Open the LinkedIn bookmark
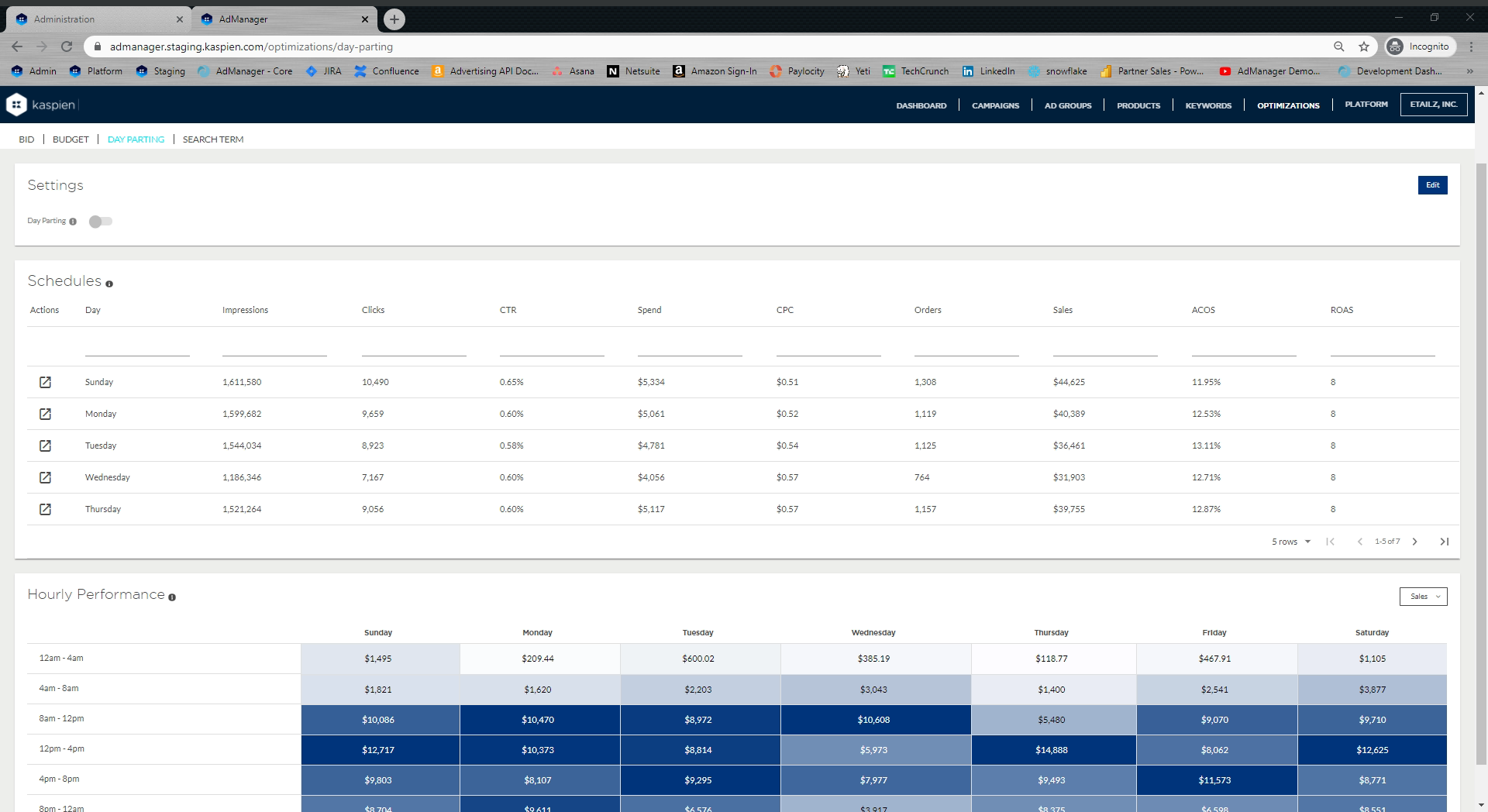This screenshot has height=812, width=1488. tap(989, 71)
